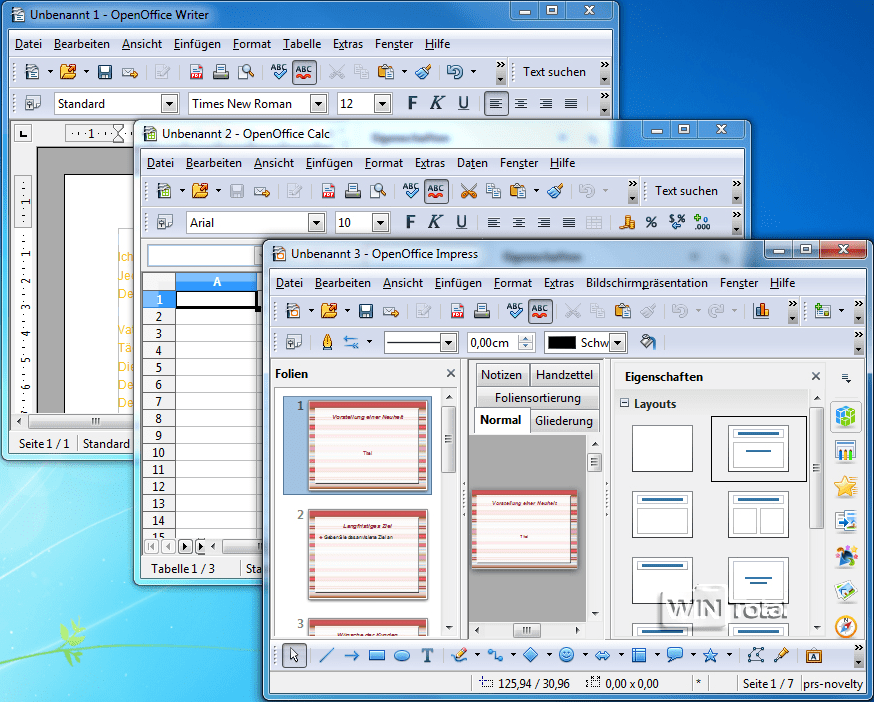Open the sidebar settings menu icon in Impress
This screenshot has height=702, width=874.
[x=846, y=378]
